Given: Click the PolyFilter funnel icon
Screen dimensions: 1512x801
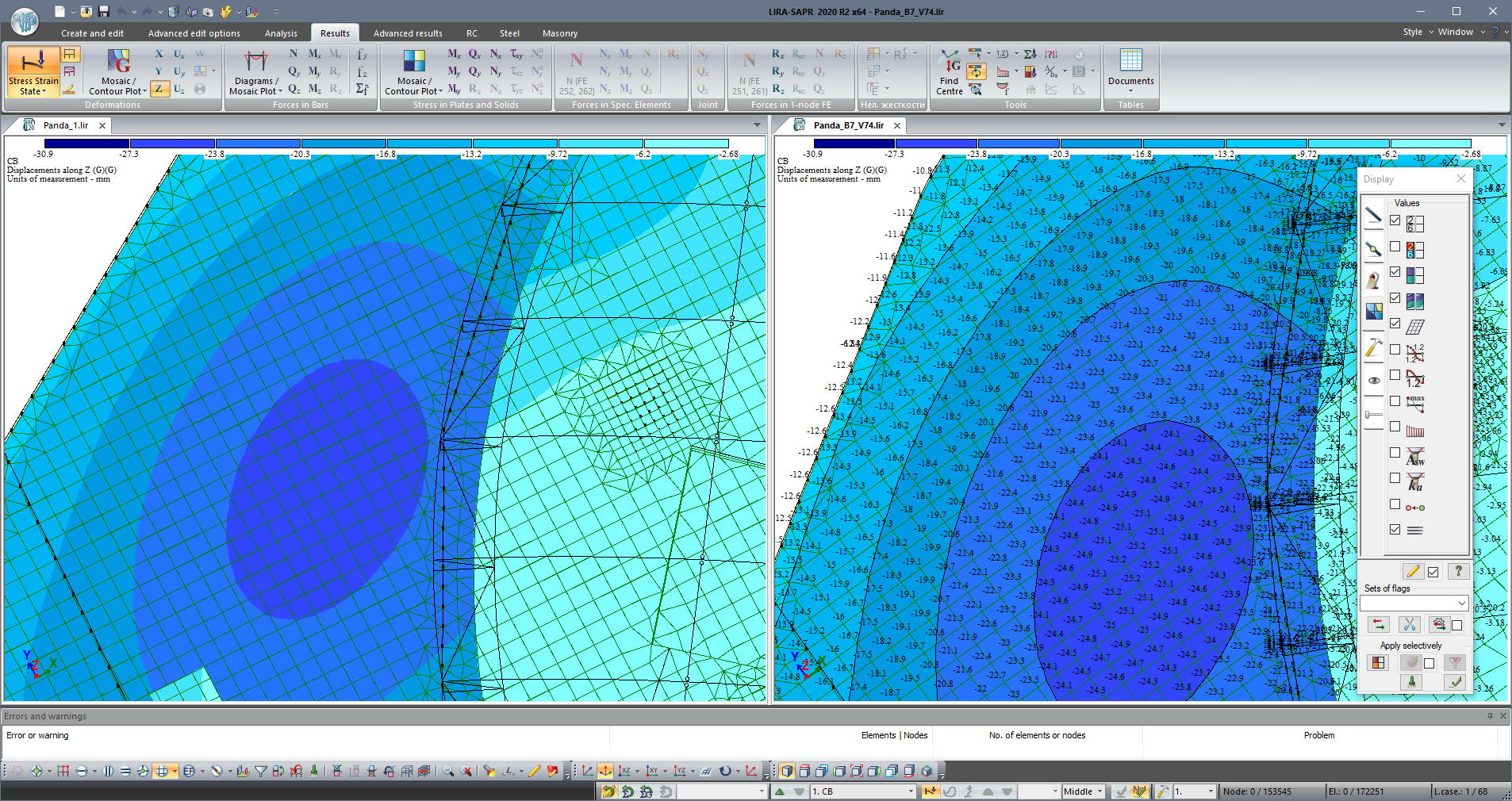Looking at the screenshot, I should pyautogui.click(x=261, y=770).
